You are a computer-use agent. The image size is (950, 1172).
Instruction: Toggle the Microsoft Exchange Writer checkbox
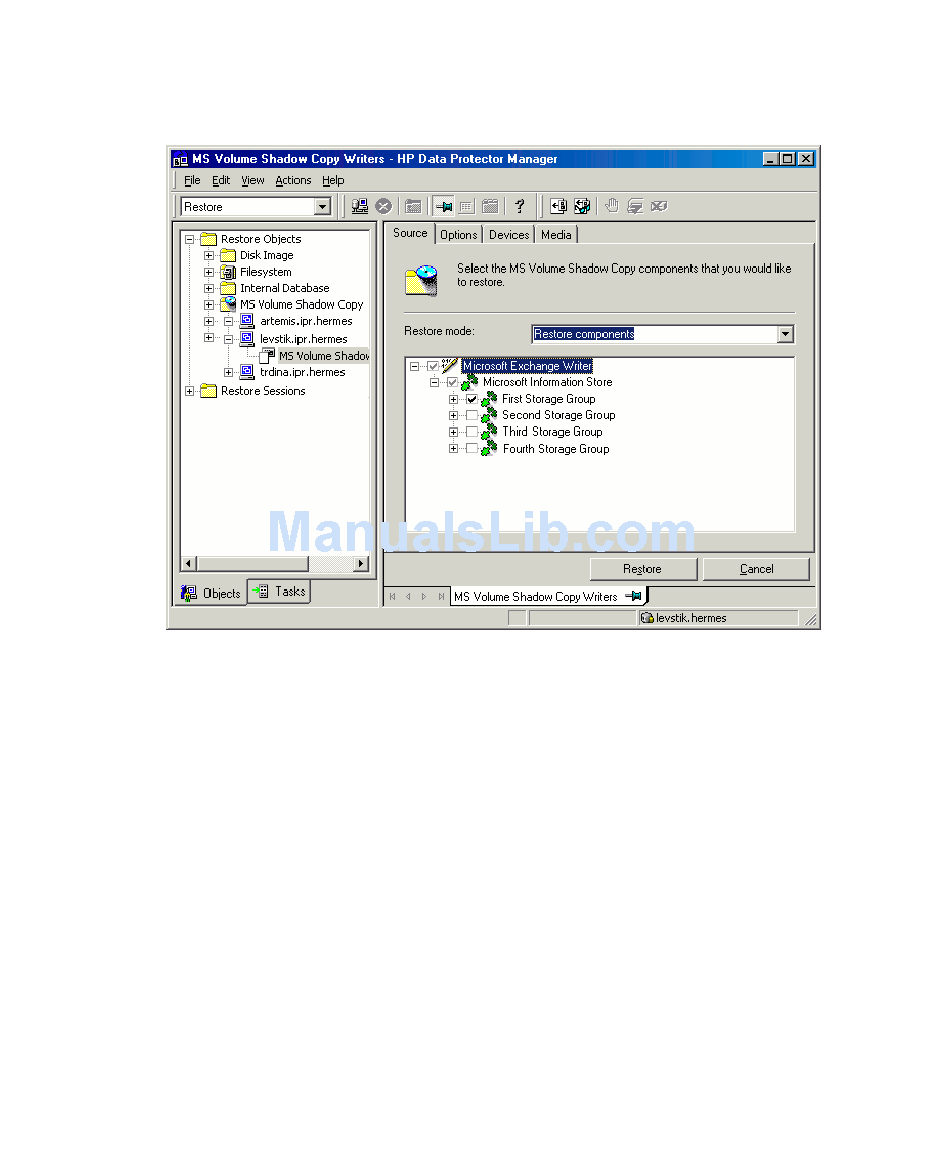tap(433, 366)
